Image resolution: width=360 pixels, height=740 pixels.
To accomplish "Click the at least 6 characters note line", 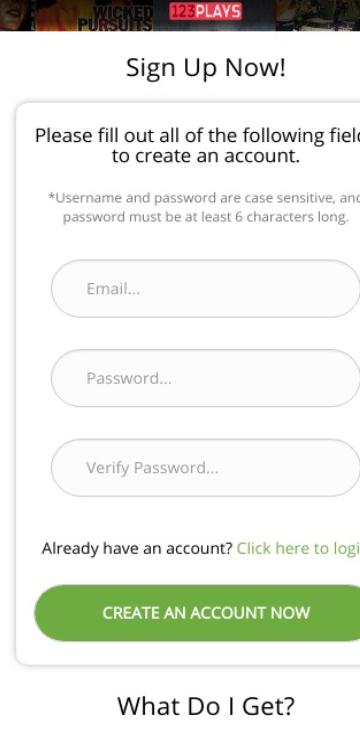I will point(206,218).
